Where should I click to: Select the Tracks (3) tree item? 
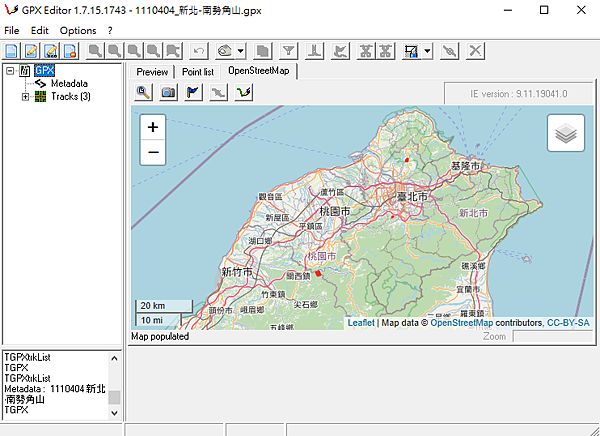click(71, 96)
